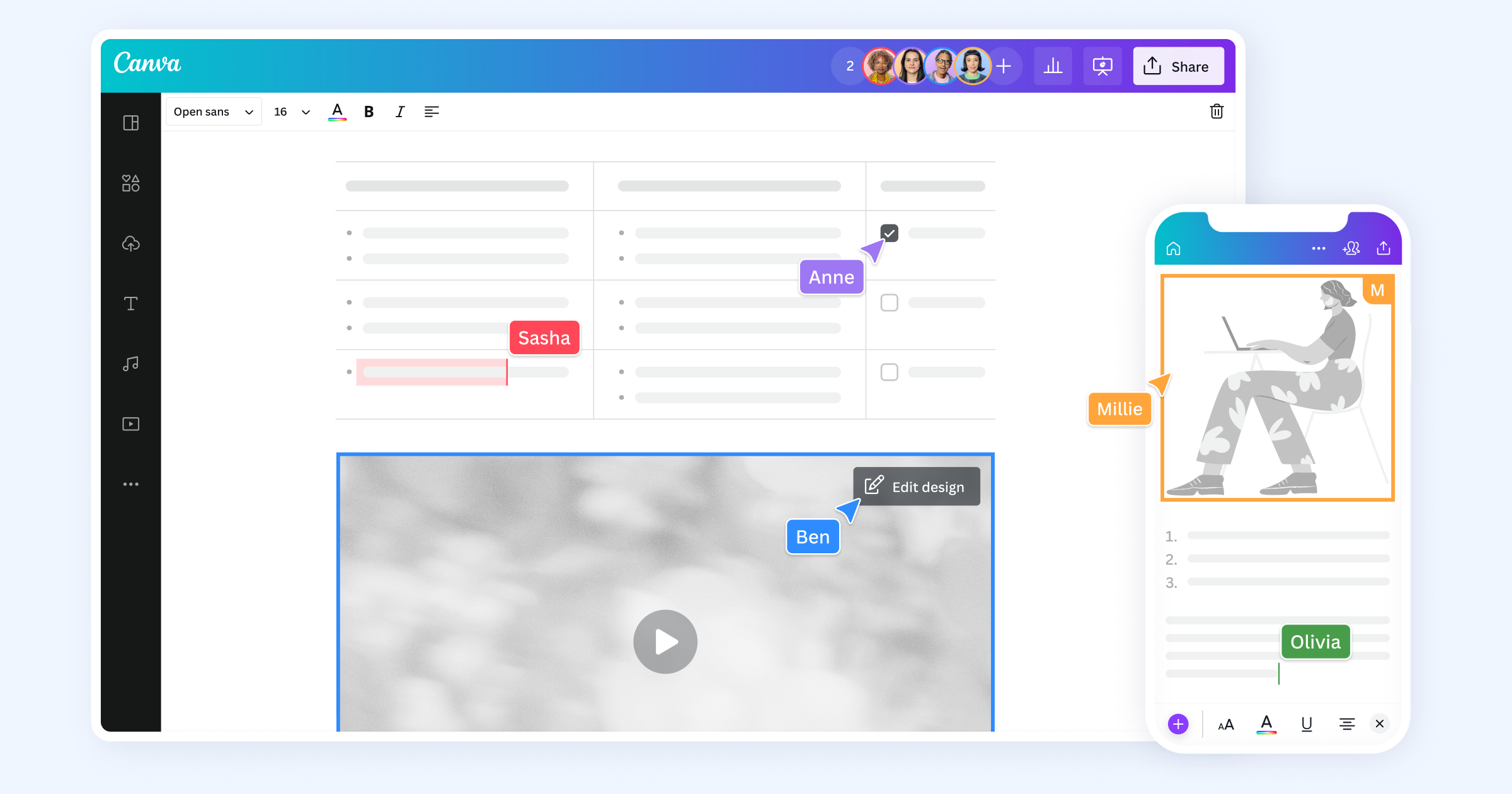Select Bold formatting in toolbar
The image size is (1512, 794).
[x=368, y=111]
